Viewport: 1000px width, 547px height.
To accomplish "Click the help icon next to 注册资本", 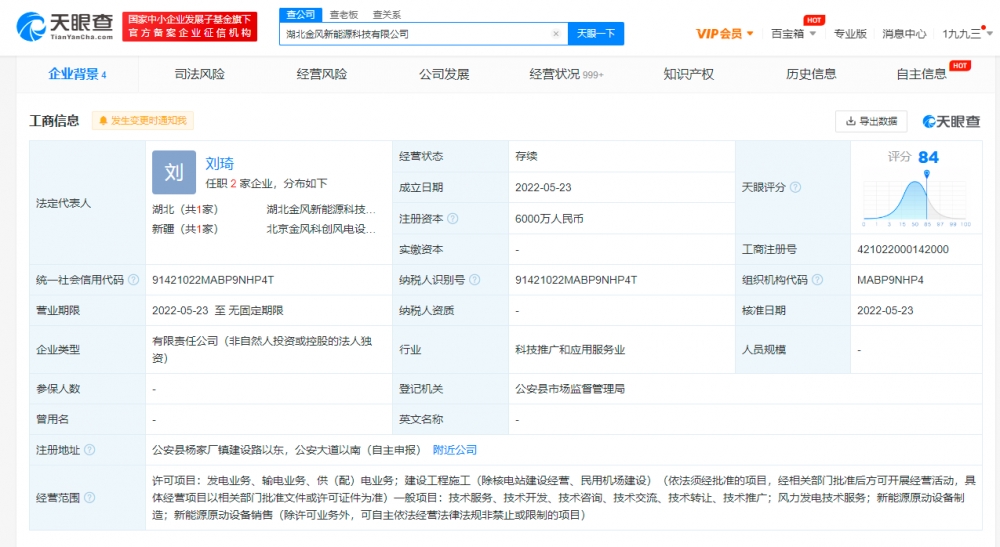I will [453, 219].
